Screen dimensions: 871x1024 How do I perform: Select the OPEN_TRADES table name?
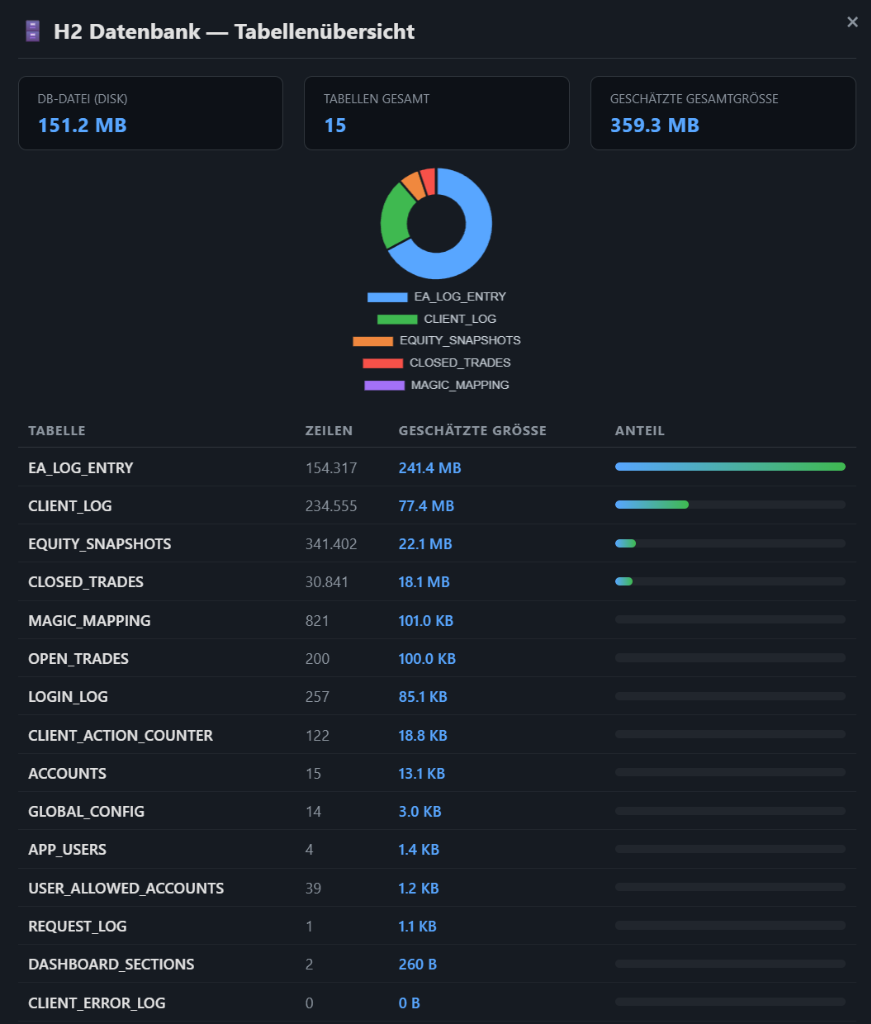point(78,659)
